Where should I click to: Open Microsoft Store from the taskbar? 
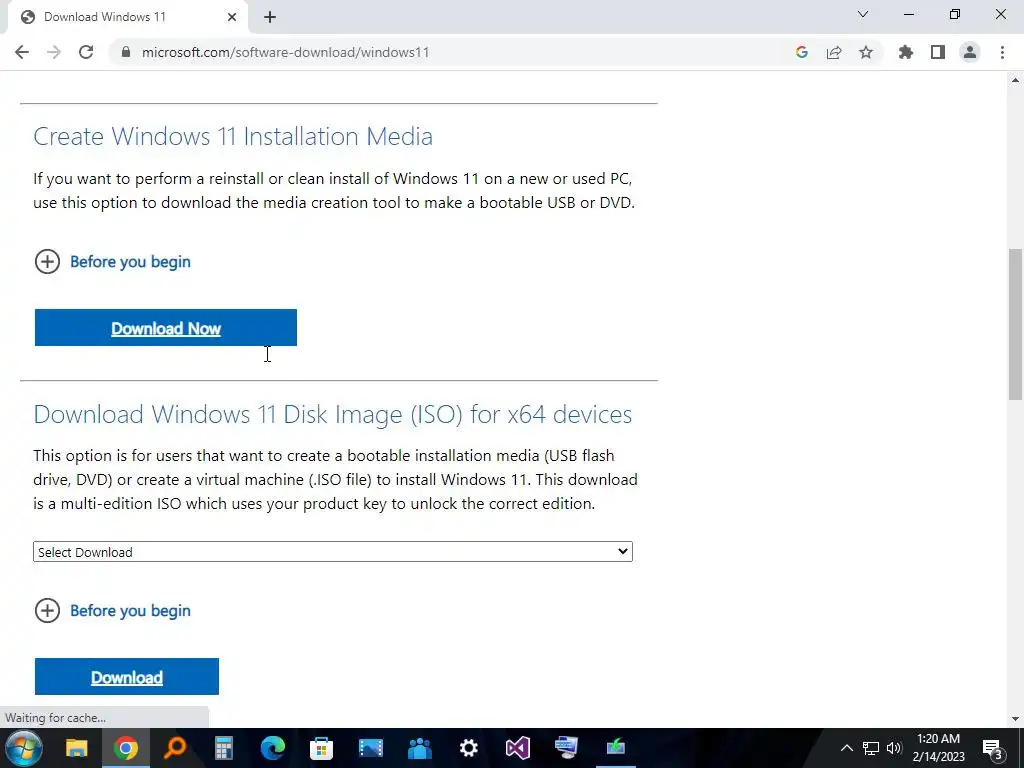click(321, 748)
